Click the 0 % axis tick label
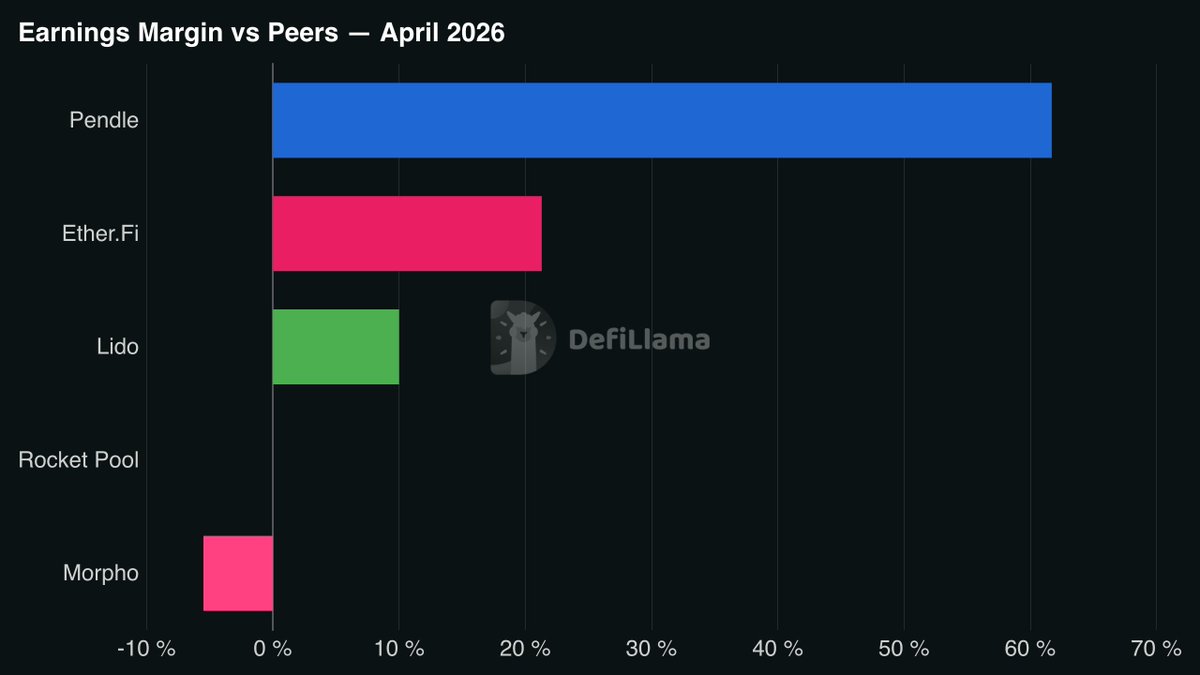 [272, 649]
